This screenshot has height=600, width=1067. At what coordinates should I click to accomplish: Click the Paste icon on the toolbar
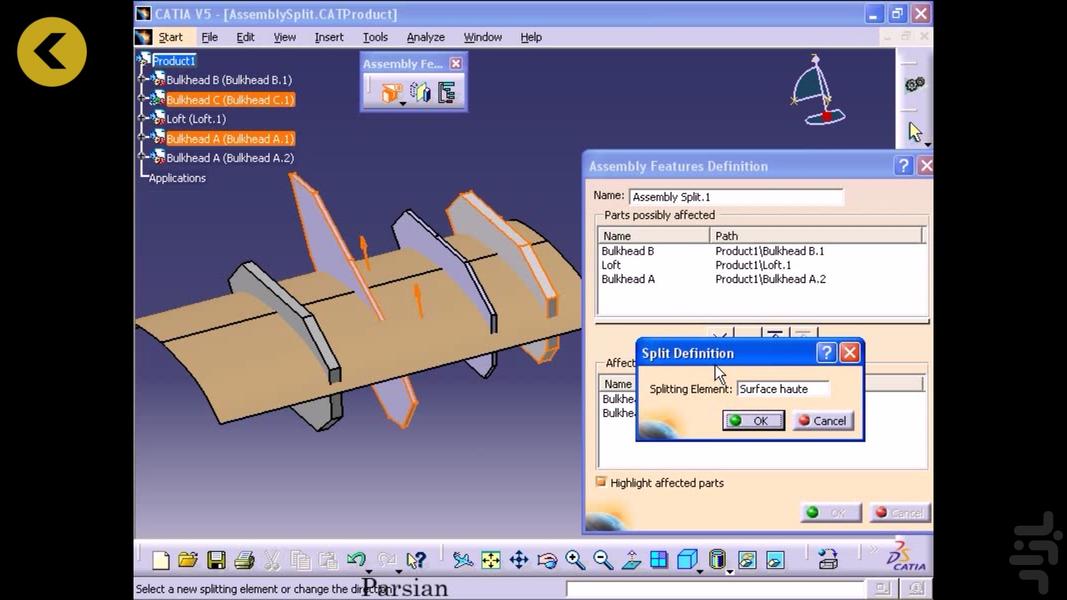click(328, 559)
